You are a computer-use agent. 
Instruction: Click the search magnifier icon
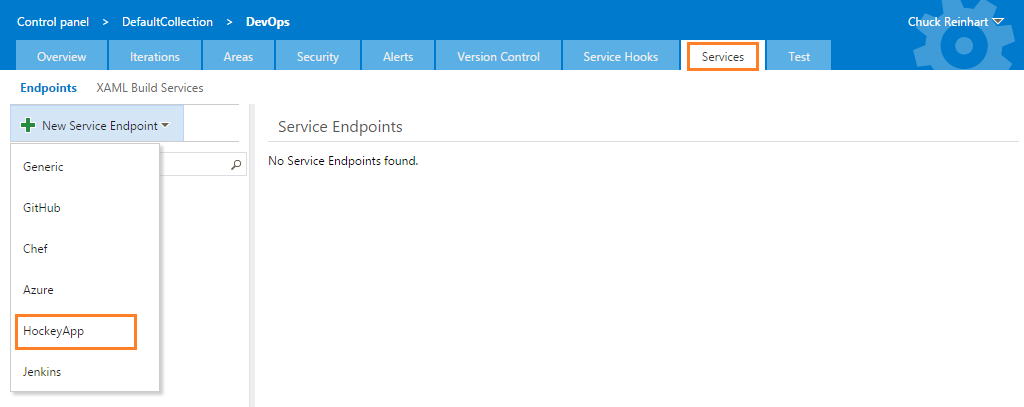tap(236, 165)
